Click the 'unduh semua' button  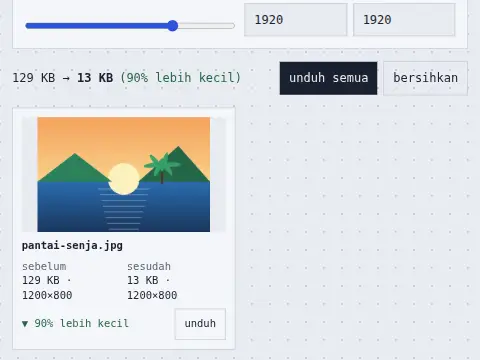point(328,78)
